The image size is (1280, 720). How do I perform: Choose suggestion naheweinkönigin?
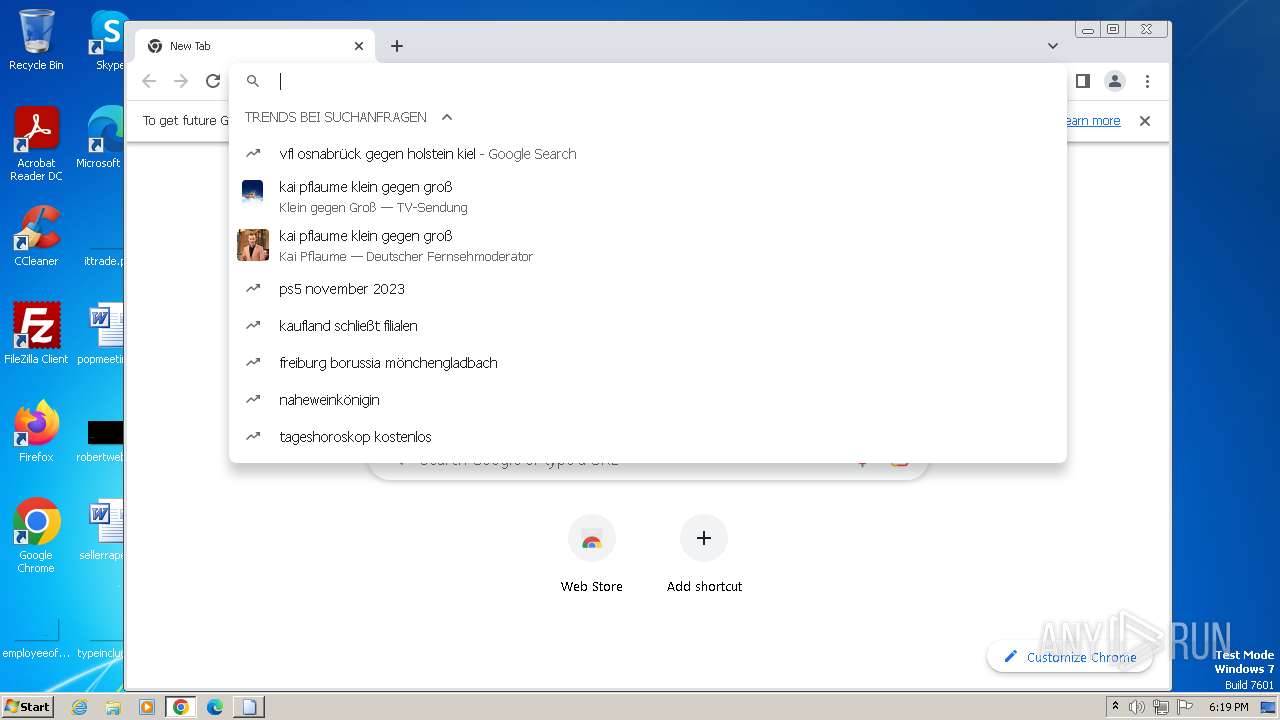pos(648,400)
